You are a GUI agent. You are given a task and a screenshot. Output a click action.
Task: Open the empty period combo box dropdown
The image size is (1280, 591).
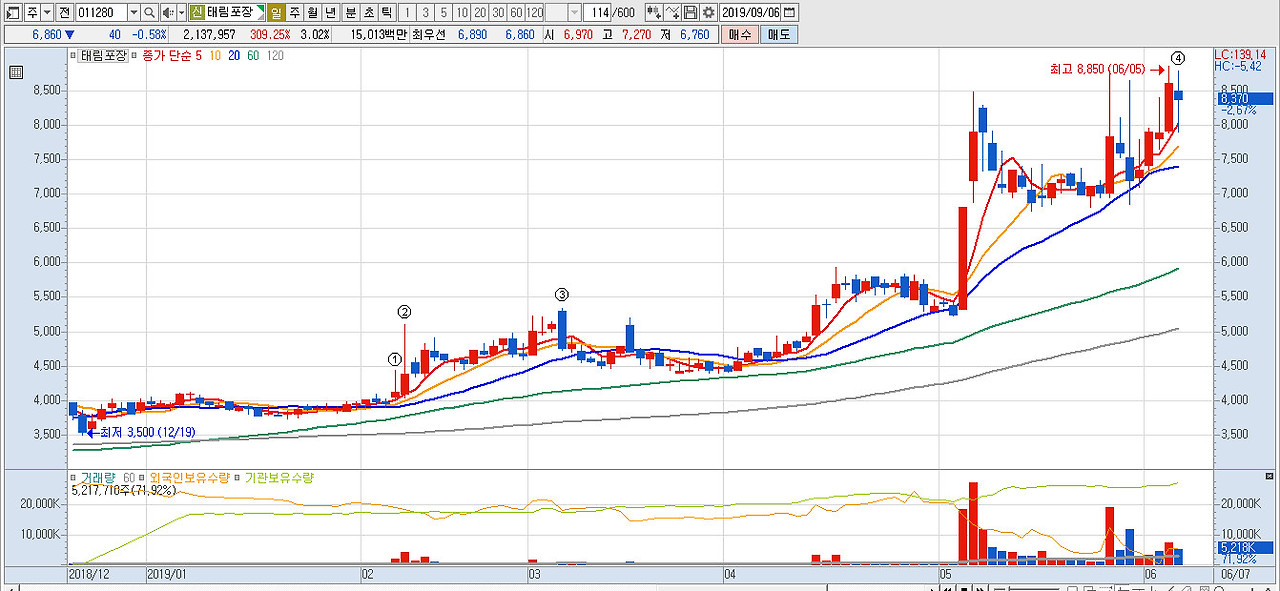point(574,13)
